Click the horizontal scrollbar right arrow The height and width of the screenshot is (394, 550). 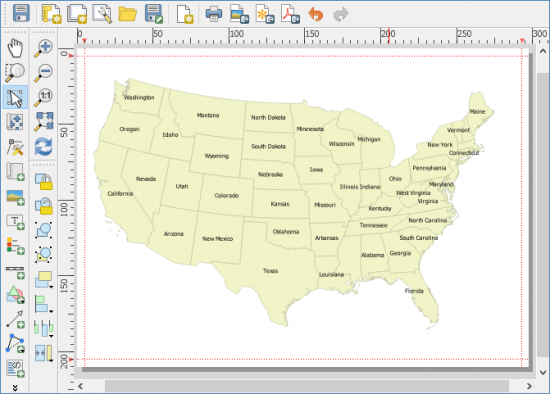(529, 386)
